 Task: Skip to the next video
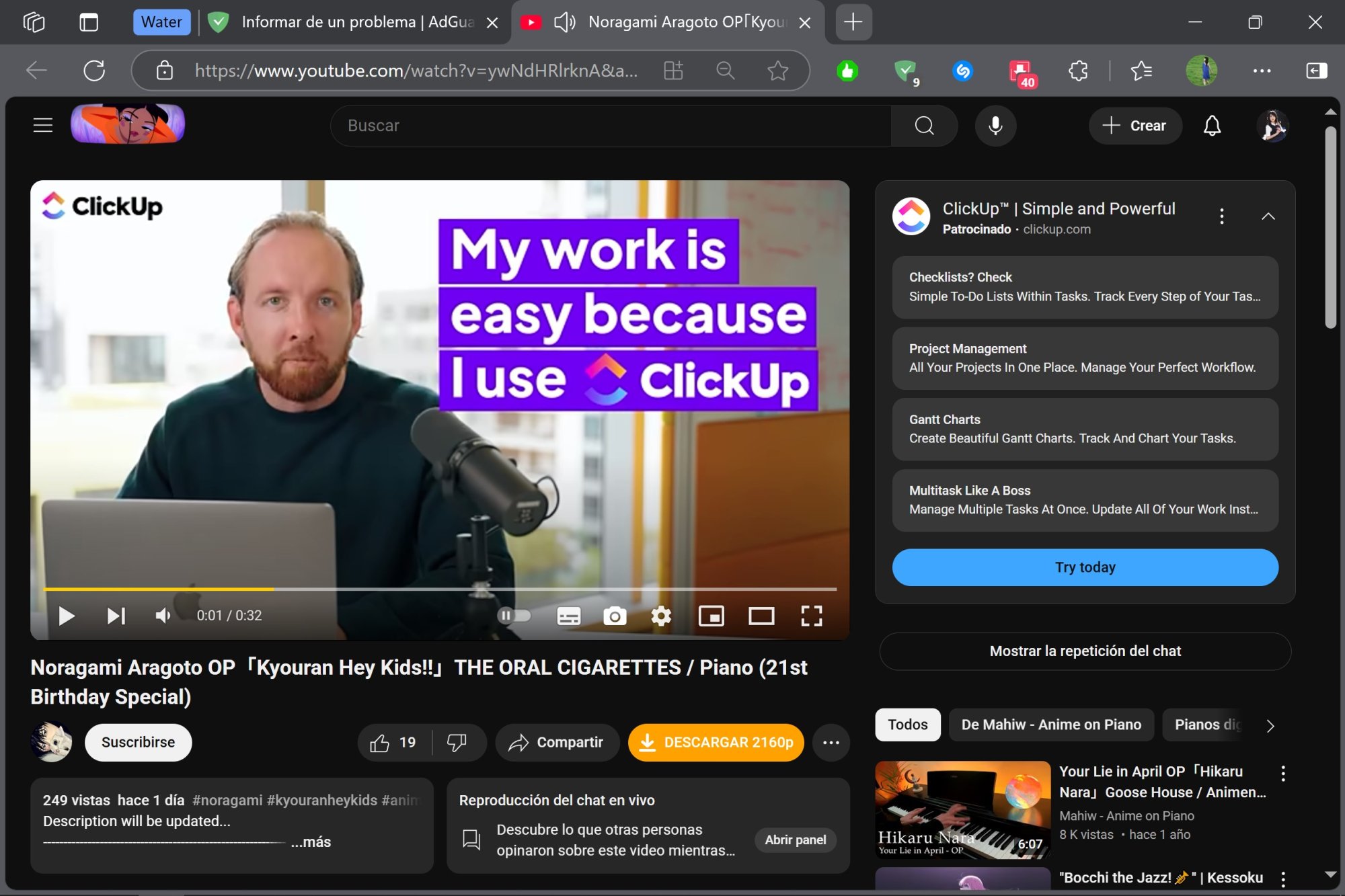116,616
